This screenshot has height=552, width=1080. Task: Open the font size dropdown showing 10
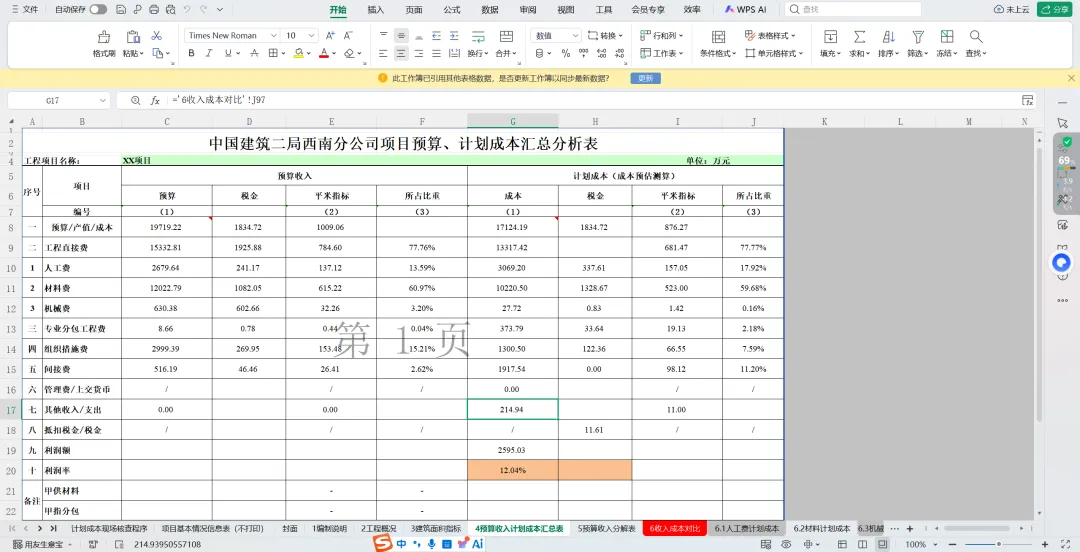click(x=312, y=35)
